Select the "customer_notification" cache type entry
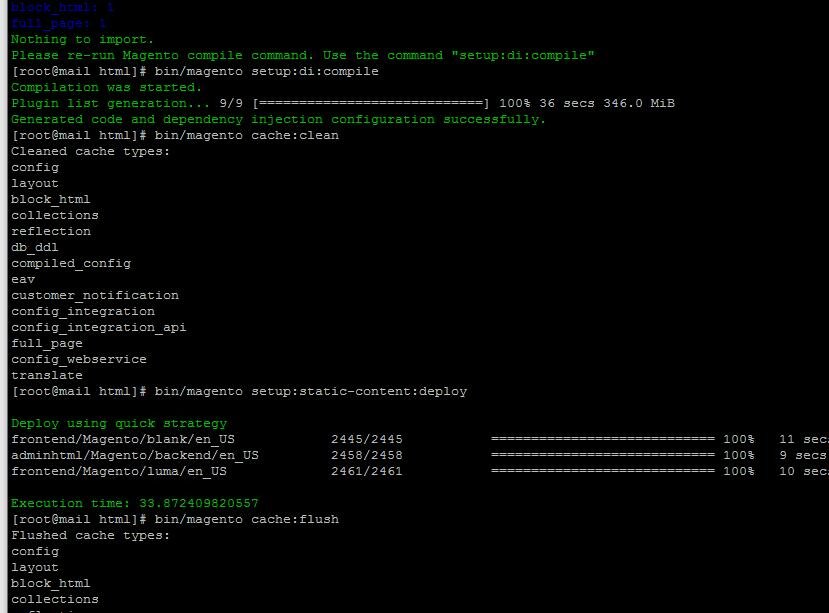 pos(94,295)
